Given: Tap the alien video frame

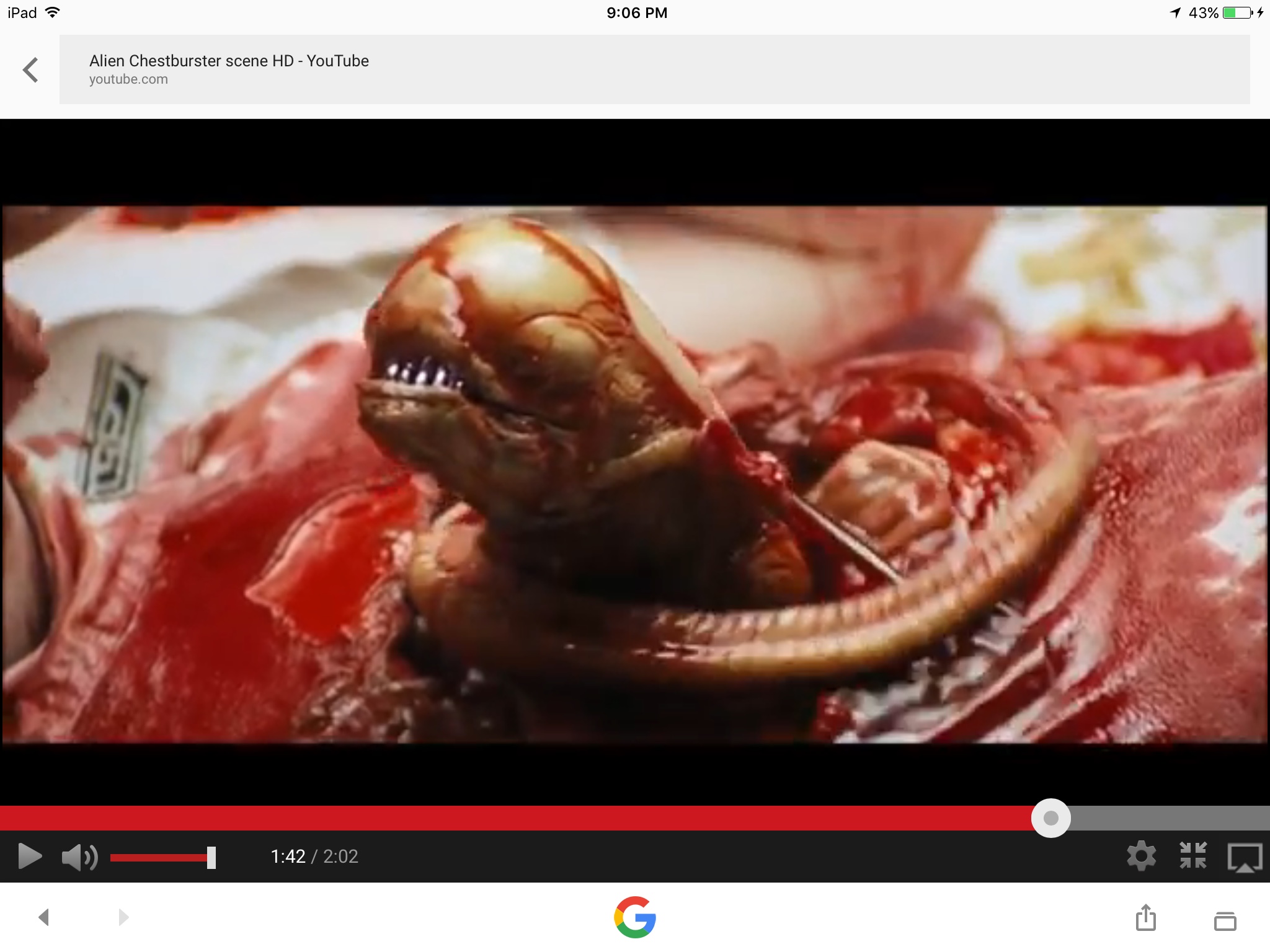Looking at the screenshot, I should click(635, 474).
